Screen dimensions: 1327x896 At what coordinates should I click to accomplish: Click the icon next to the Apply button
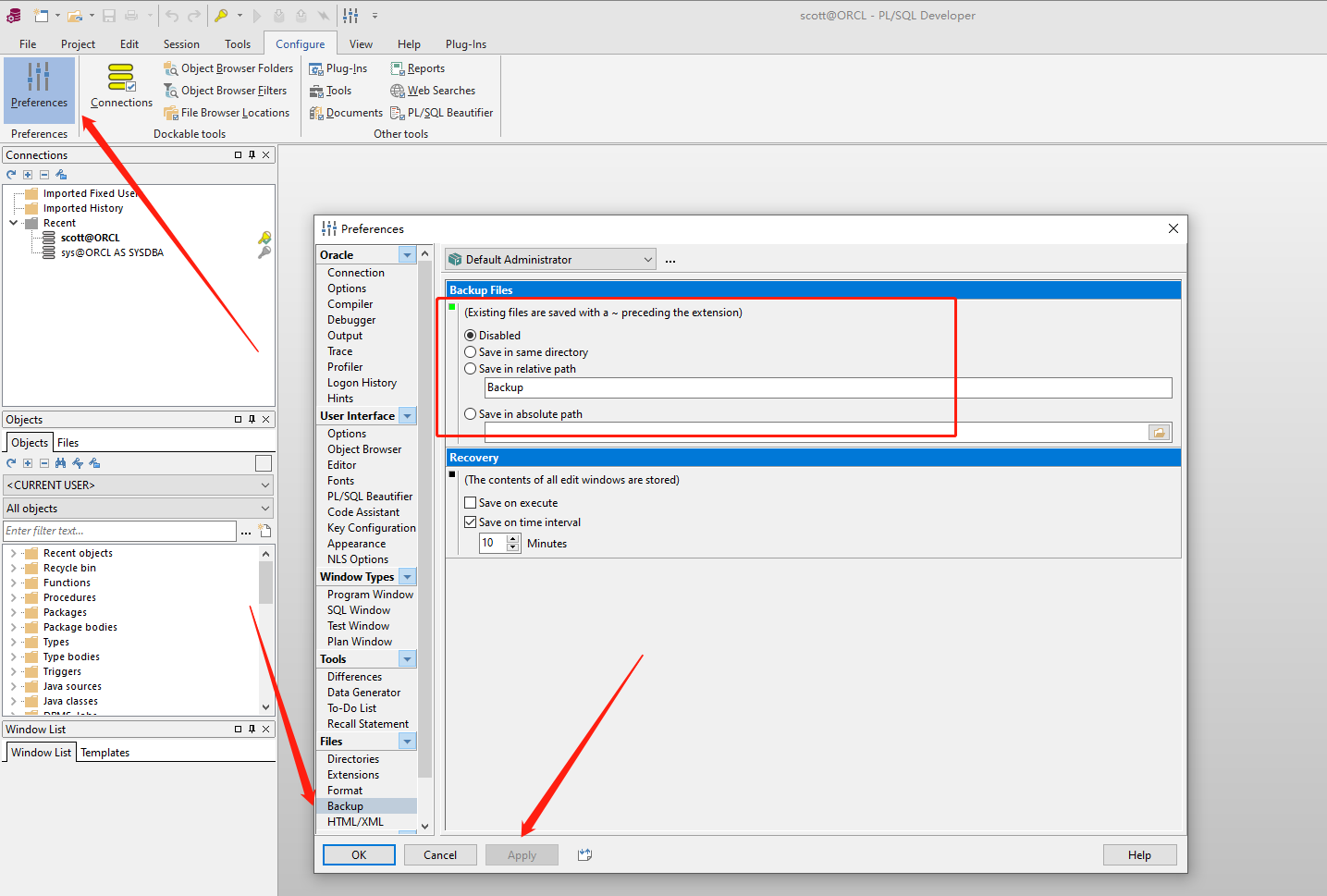[x=584, y=855]
